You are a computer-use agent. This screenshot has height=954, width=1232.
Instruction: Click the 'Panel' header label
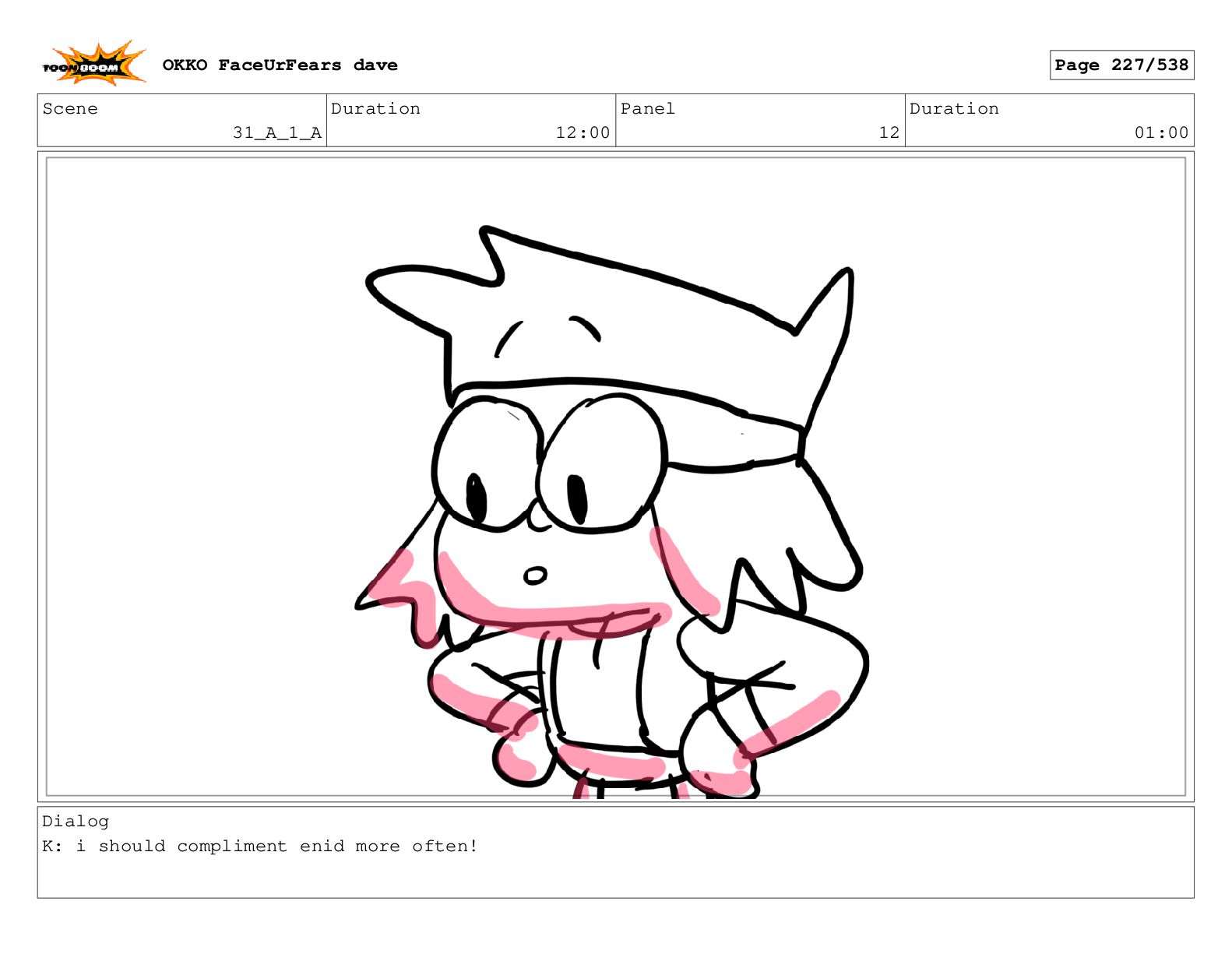pyautogui.click(x=647, y=109)
